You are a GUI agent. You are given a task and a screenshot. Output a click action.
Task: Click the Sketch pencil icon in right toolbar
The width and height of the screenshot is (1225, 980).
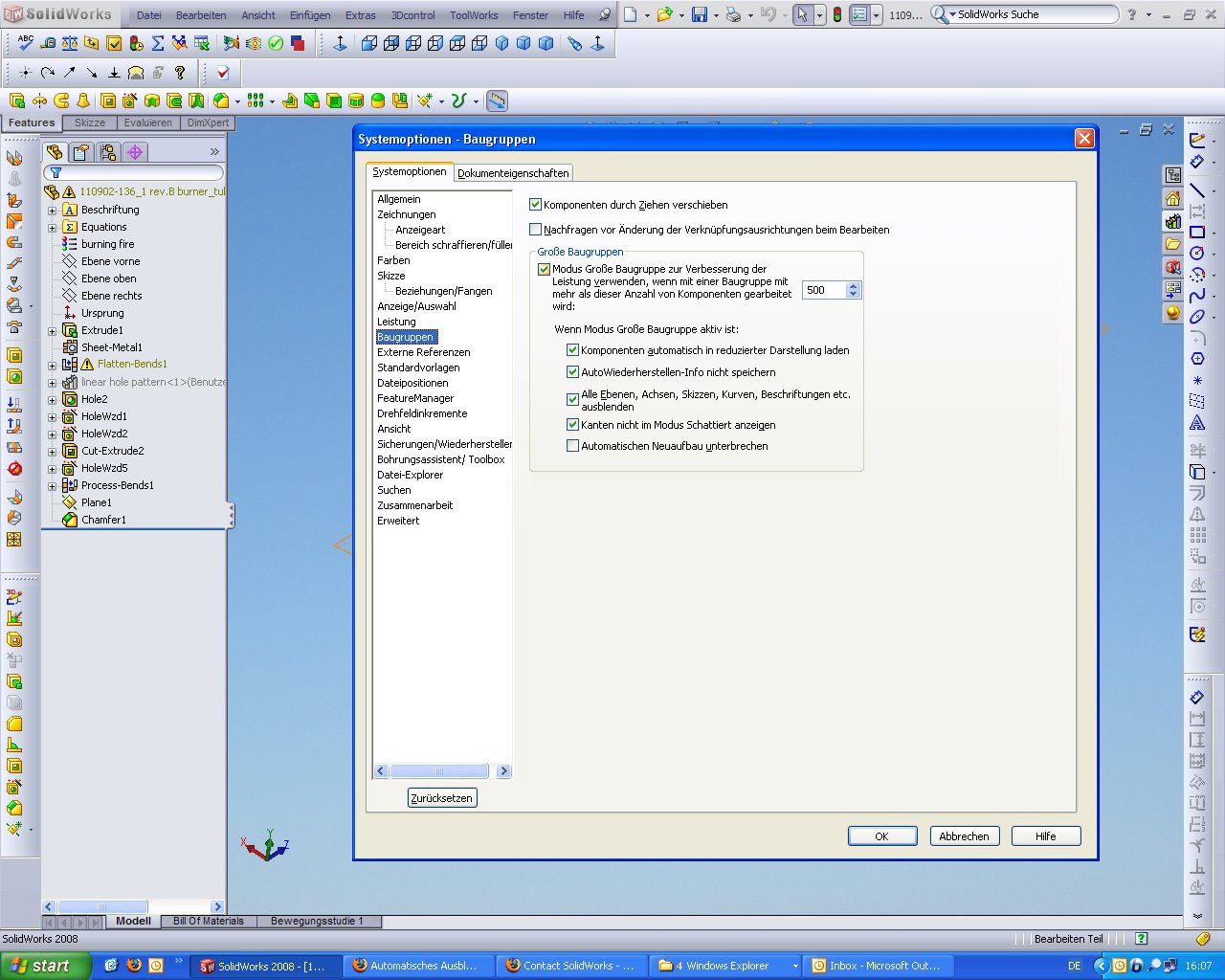(x=1196, y=140)
